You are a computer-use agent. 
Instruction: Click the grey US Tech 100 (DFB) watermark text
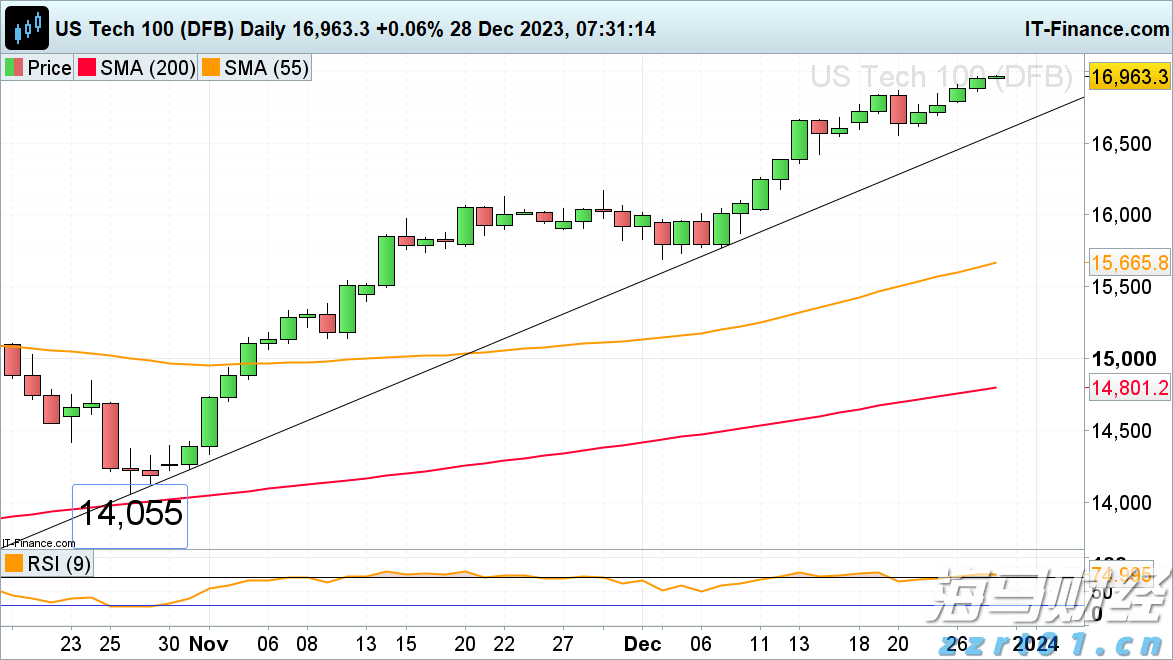point(940,77)
